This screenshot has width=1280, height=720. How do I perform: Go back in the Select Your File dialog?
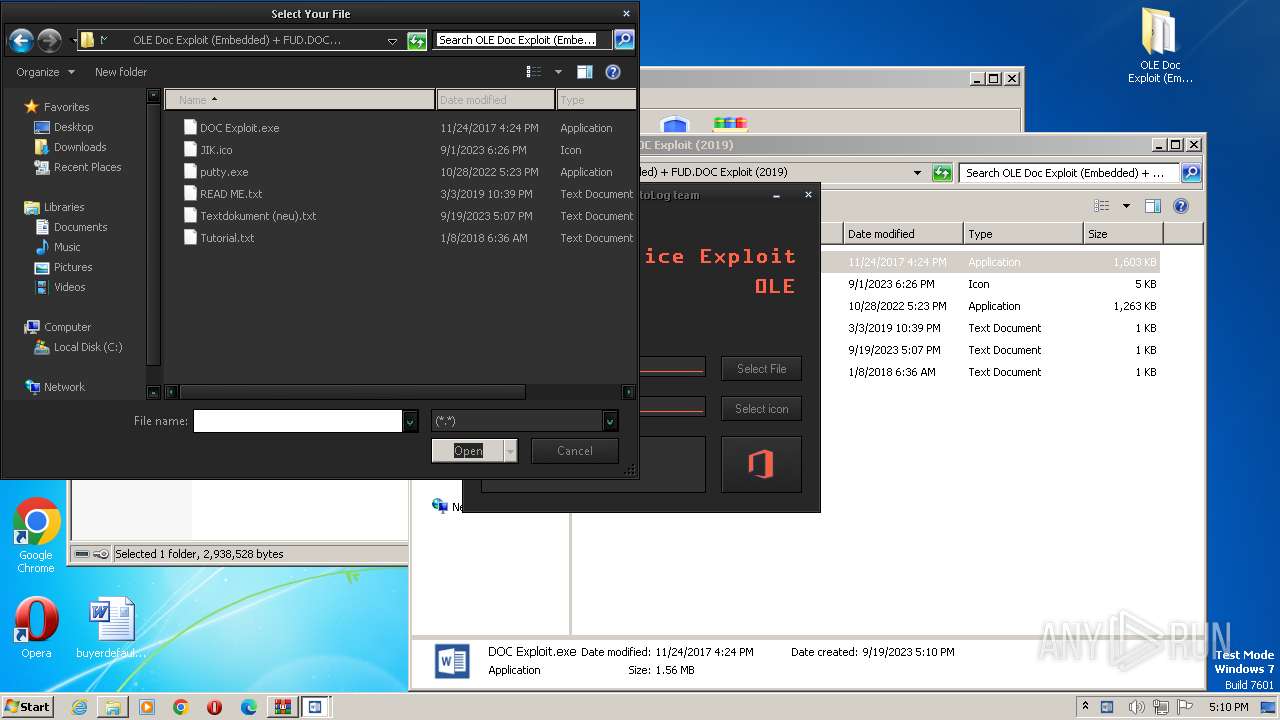pos(21,41)
